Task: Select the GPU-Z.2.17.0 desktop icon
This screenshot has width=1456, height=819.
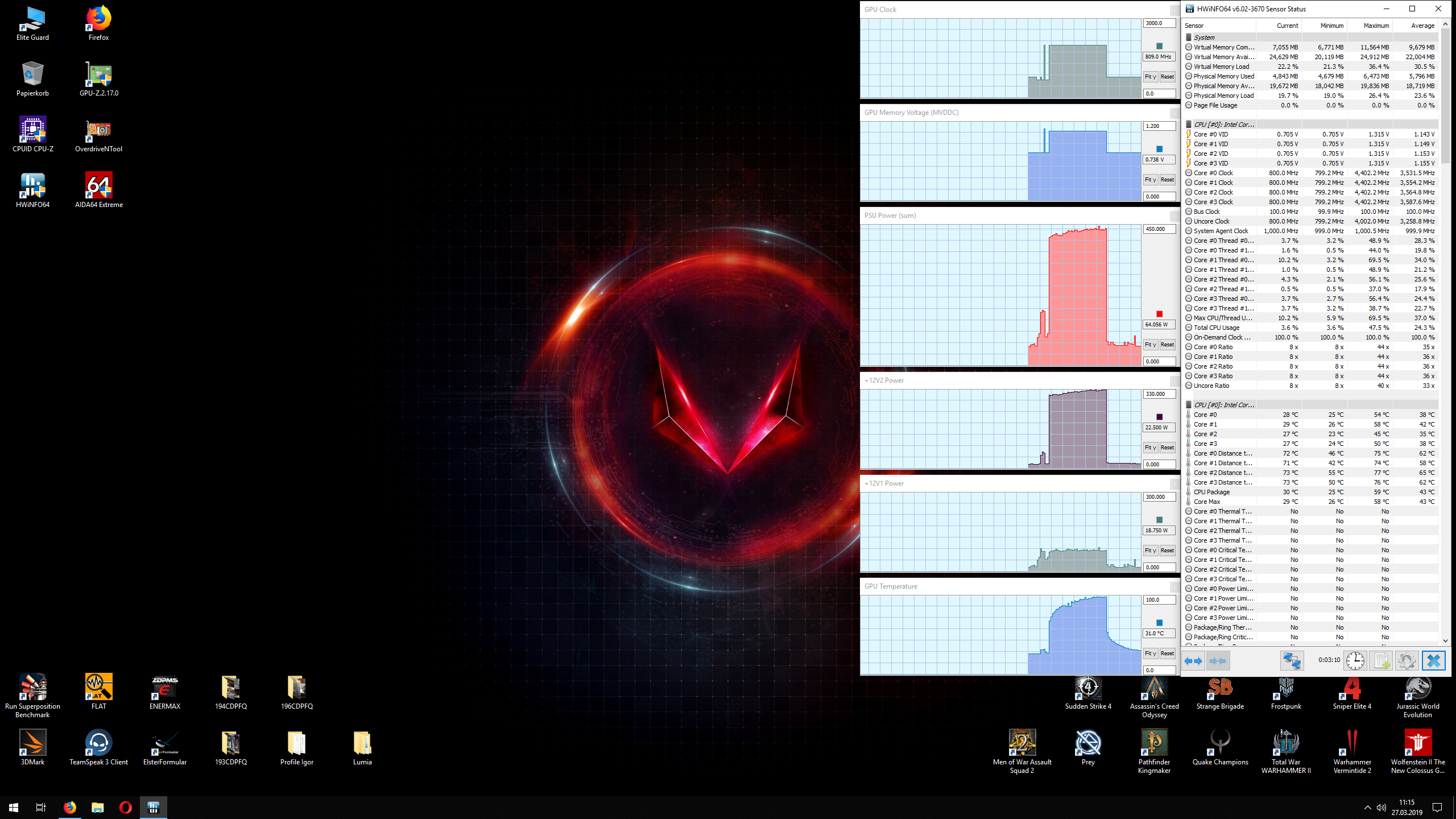Action: (99, 80)
